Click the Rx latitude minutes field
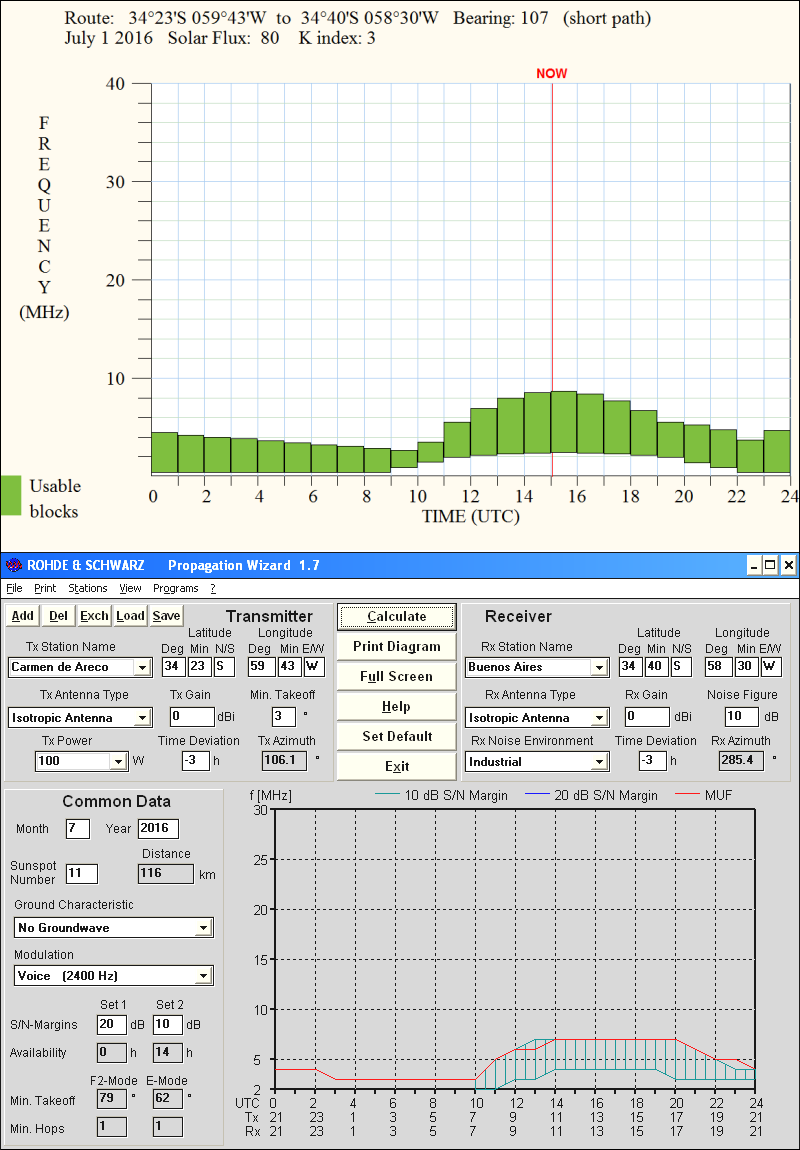The height and width of the screenshot is (1150, 800). (x=655, y=667)
